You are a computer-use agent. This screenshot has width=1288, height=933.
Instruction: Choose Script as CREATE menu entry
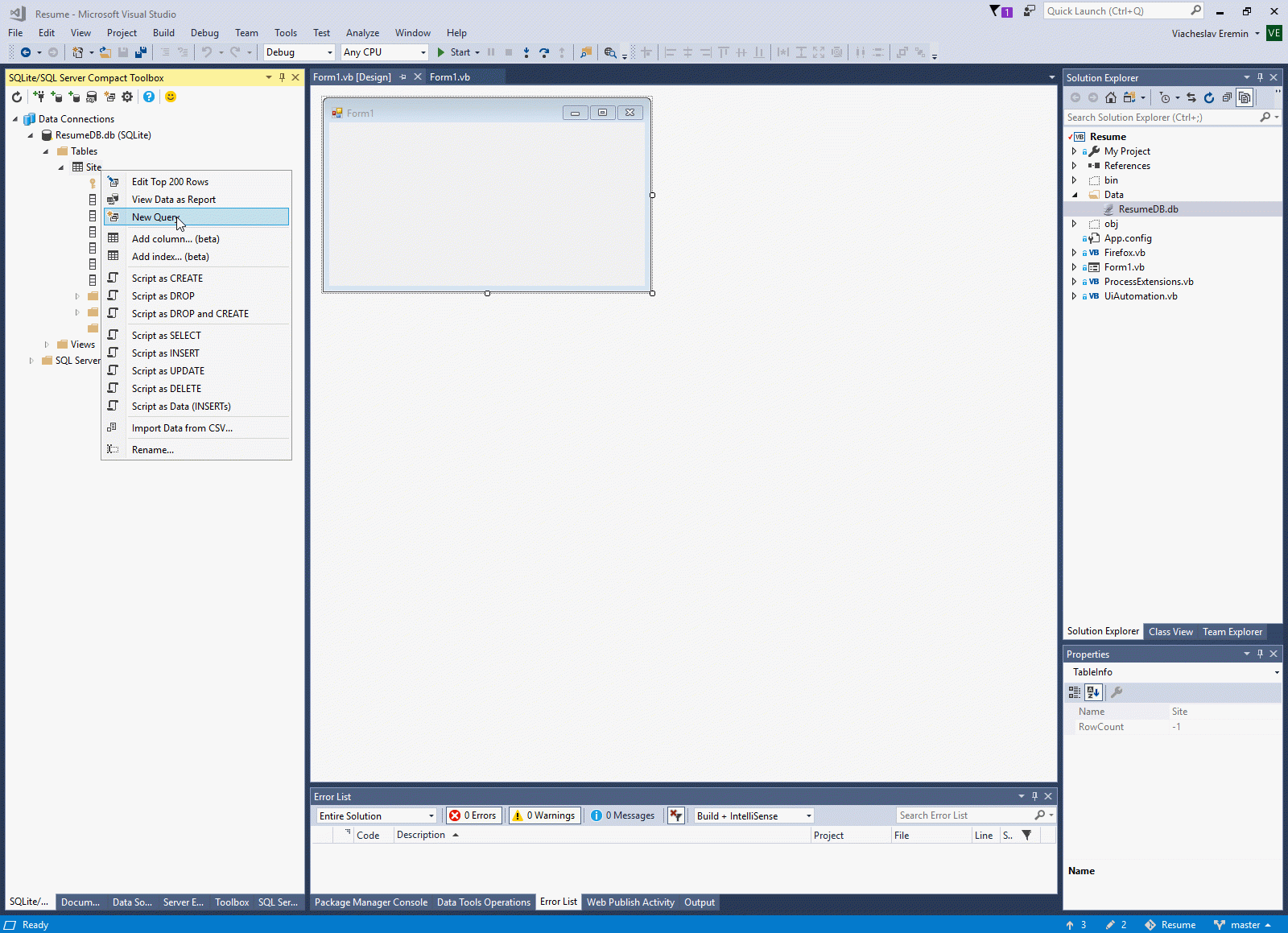coord(196,279)
